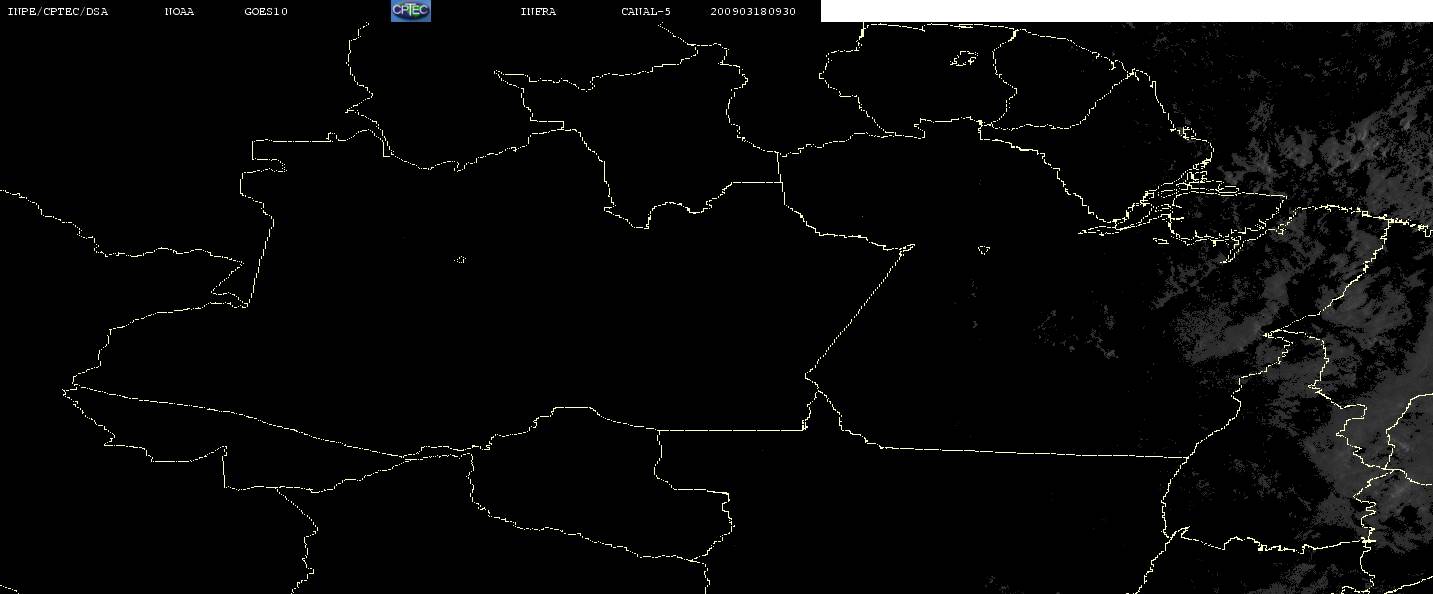The height and width of the screenshot is (594, 1433).
Task: Click the INFRA channel type label
Action: pyautogui.click(x=538, y=12)
